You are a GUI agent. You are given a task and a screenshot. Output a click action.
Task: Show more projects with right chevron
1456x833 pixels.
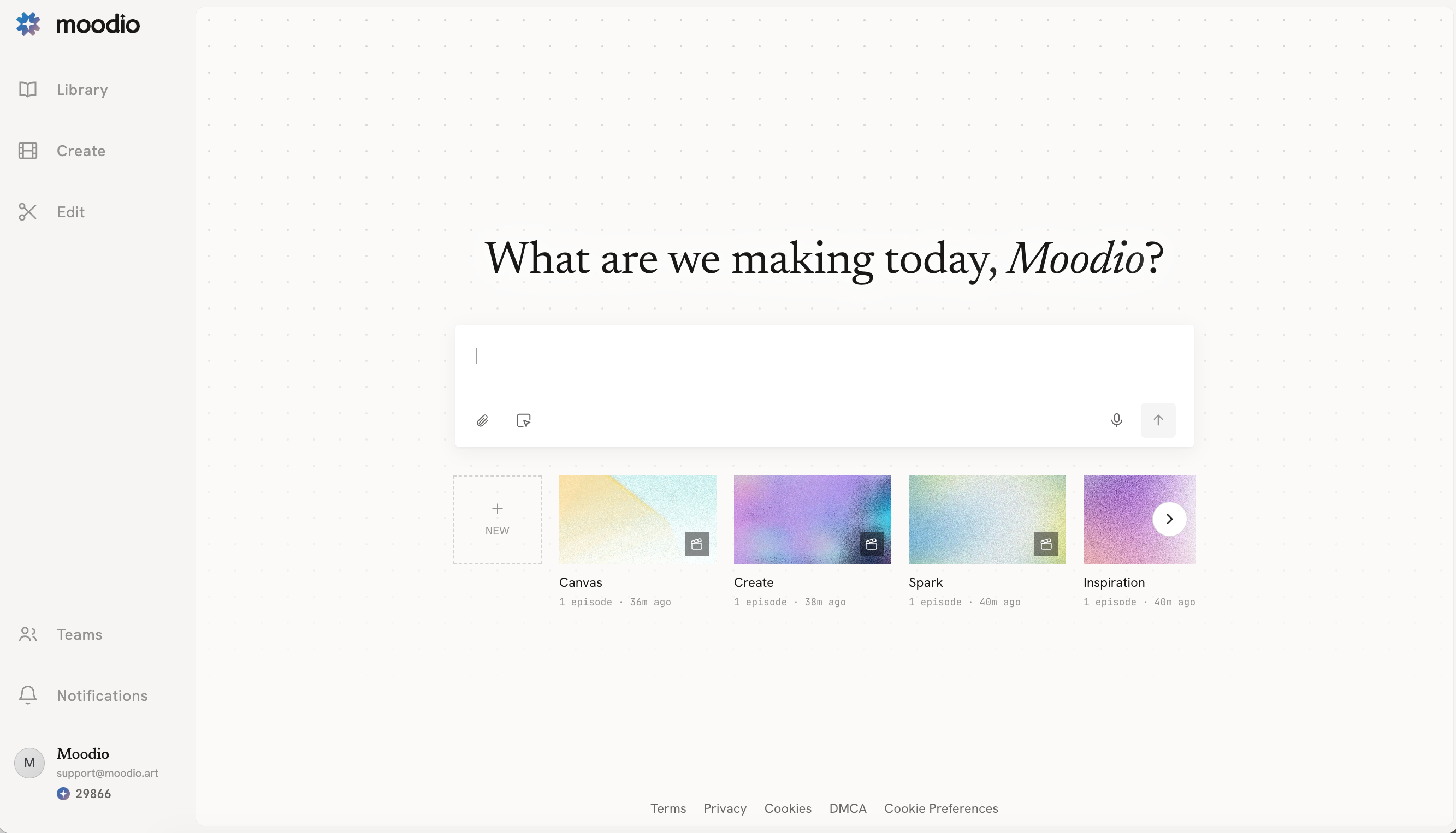coord(1169,519)
